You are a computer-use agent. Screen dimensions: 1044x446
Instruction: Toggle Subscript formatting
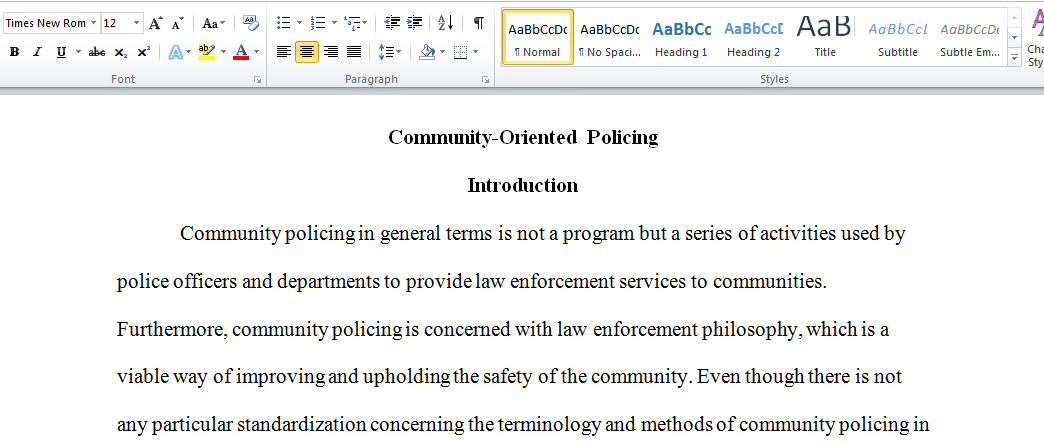(x=121, y=52)
